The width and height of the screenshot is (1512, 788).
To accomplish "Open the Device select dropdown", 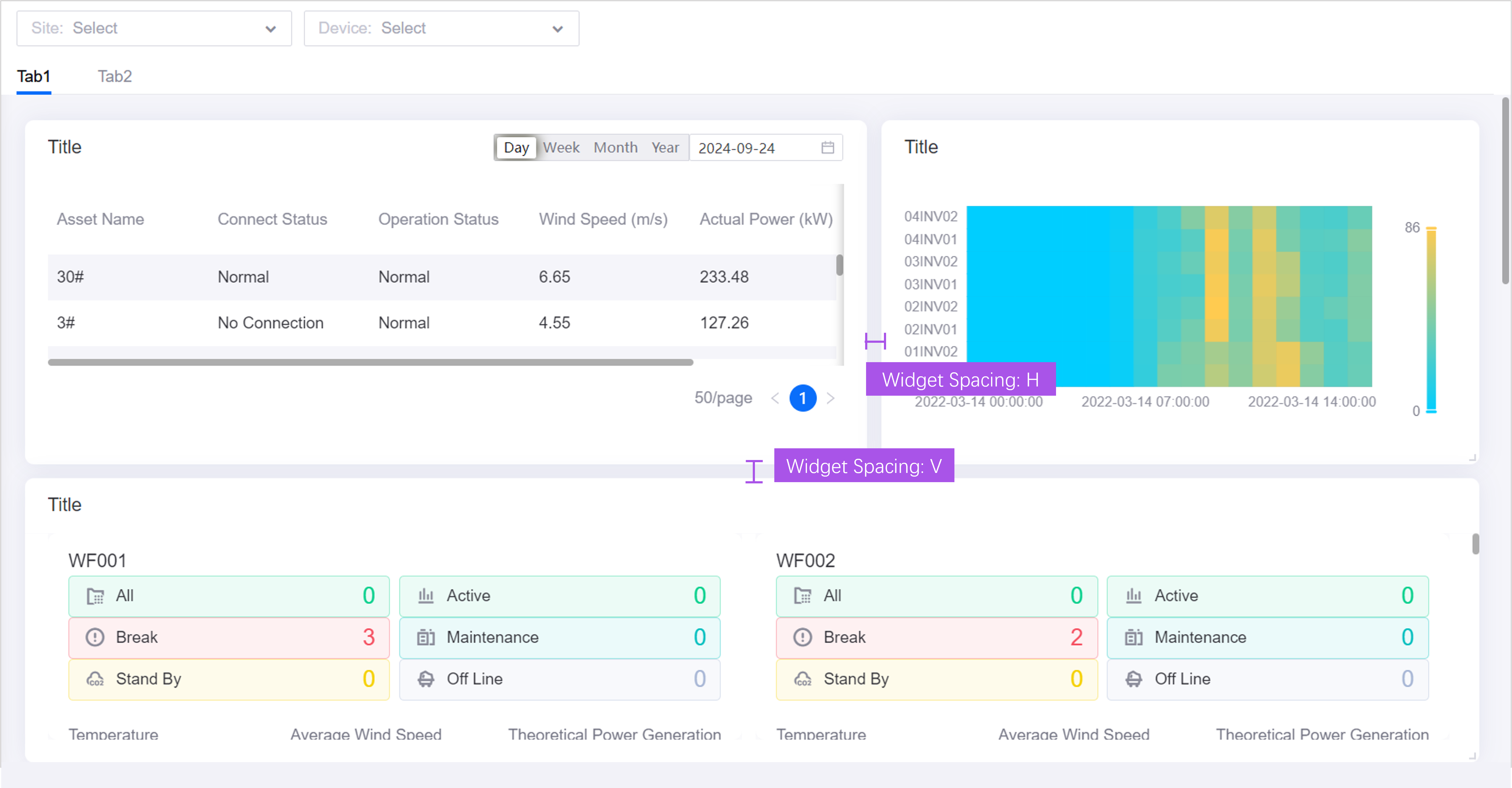I will 442,28.
